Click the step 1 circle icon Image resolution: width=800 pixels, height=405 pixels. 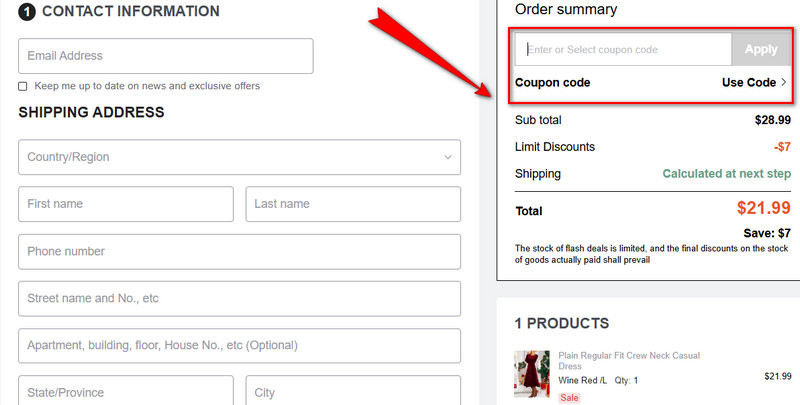(27, 12)
